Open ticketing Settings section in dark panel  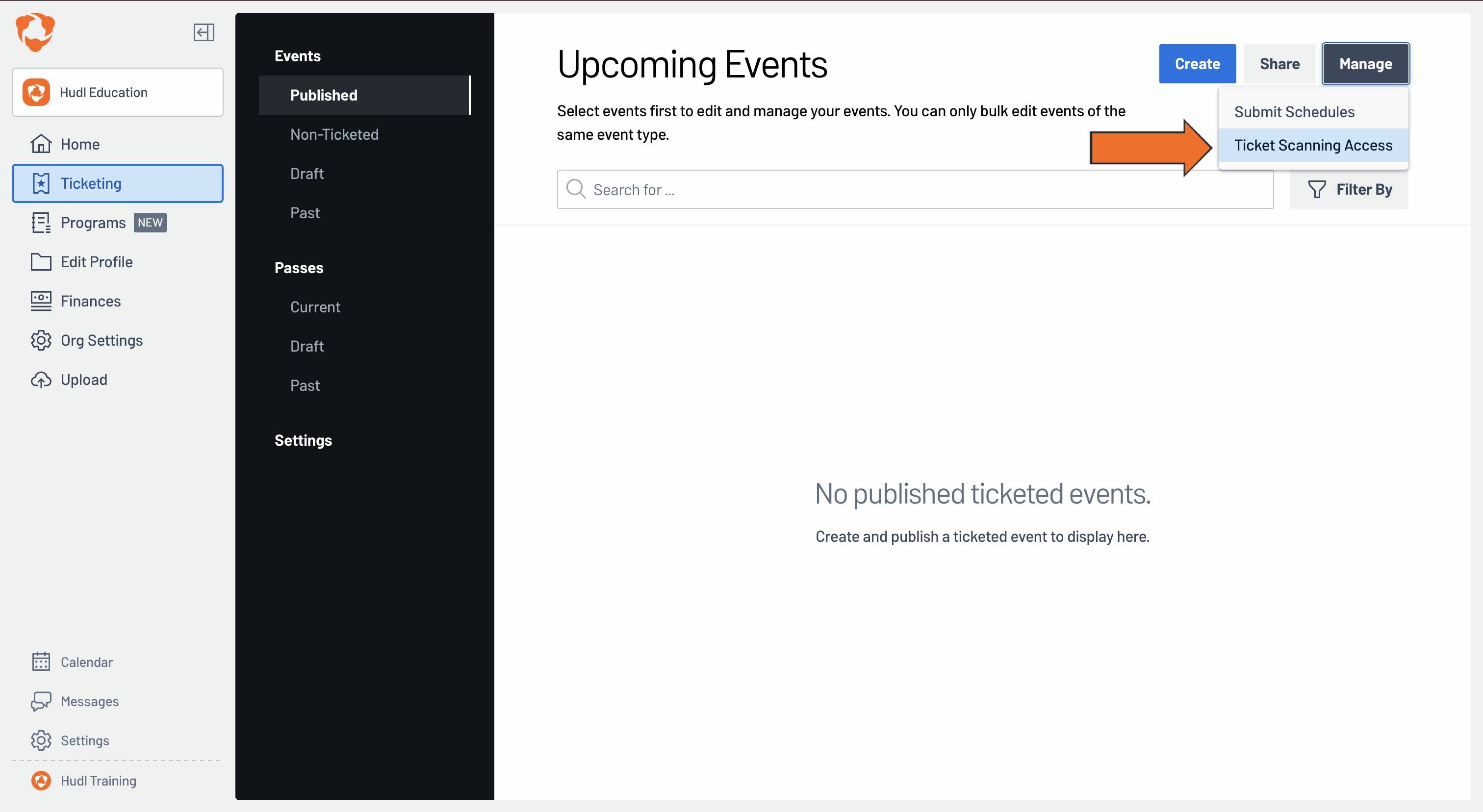303,440
